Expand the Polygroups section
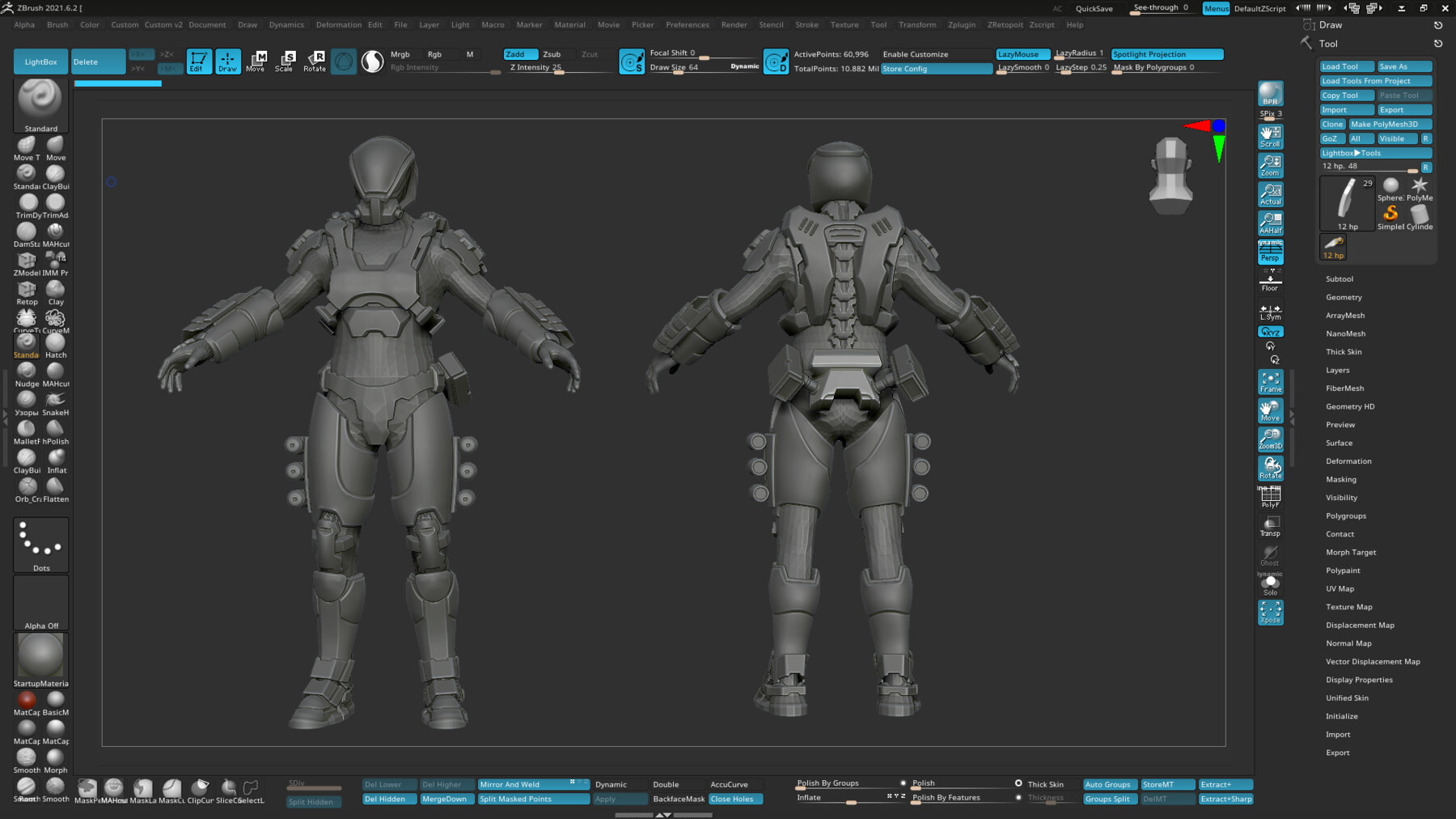The height and width of the screenshot is (819, 1456). click(x=1345, y=516)
